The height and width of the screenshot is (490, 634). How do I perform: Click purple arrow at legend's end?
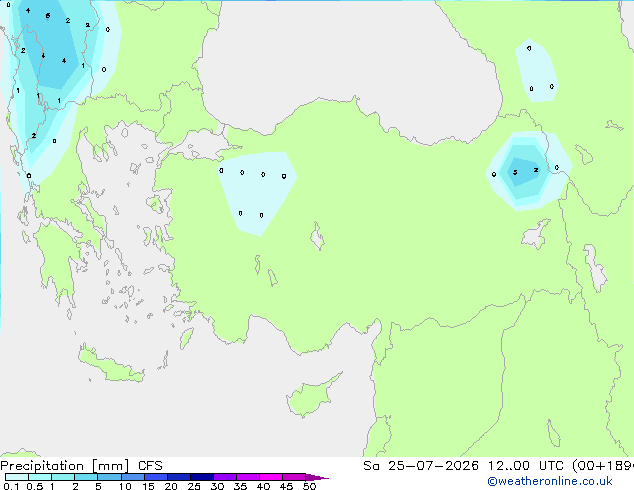coord(317,477)
